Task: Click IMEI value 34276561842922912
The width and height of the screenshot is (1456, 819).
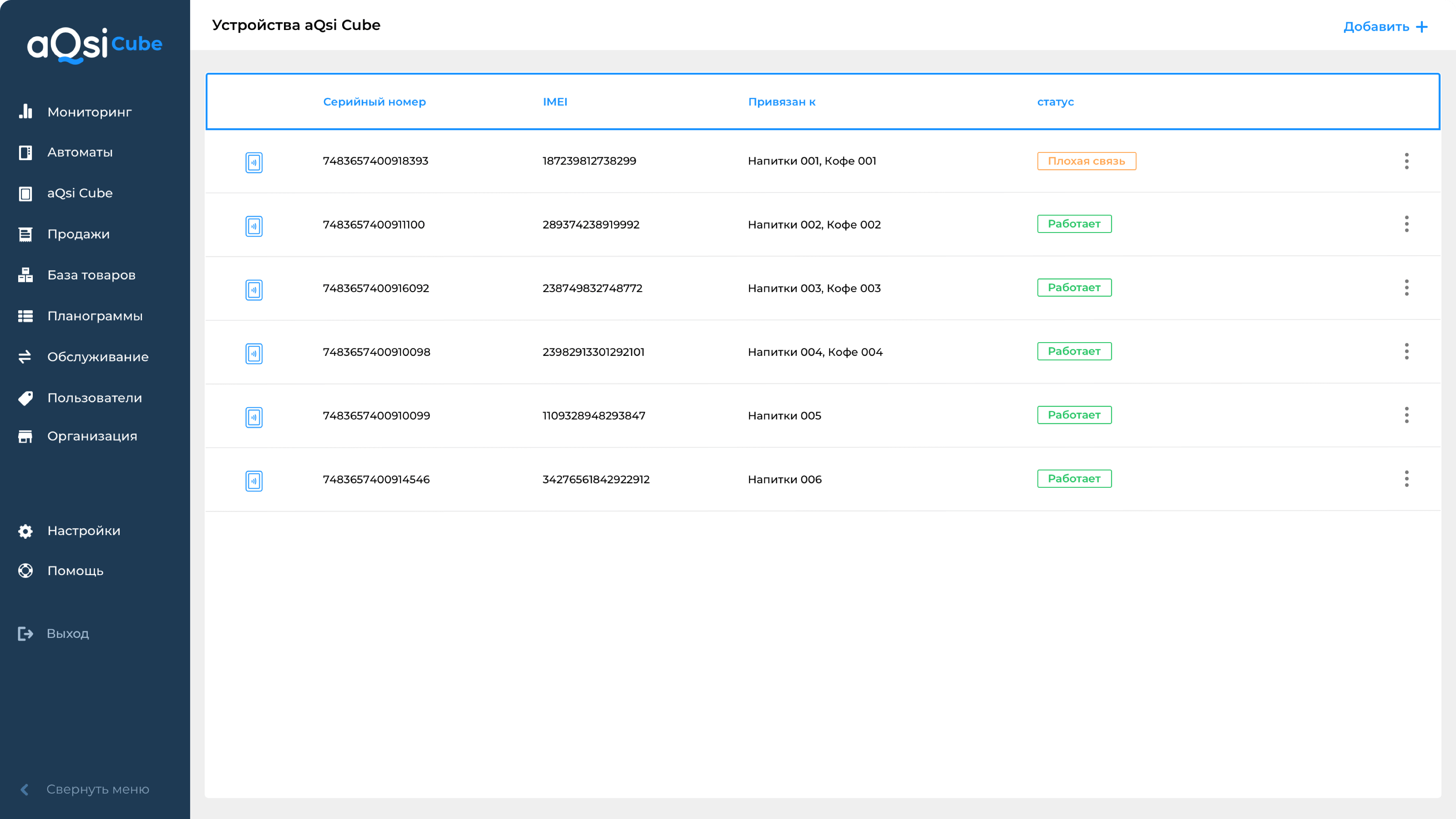Action: click(x=596, y=480)
